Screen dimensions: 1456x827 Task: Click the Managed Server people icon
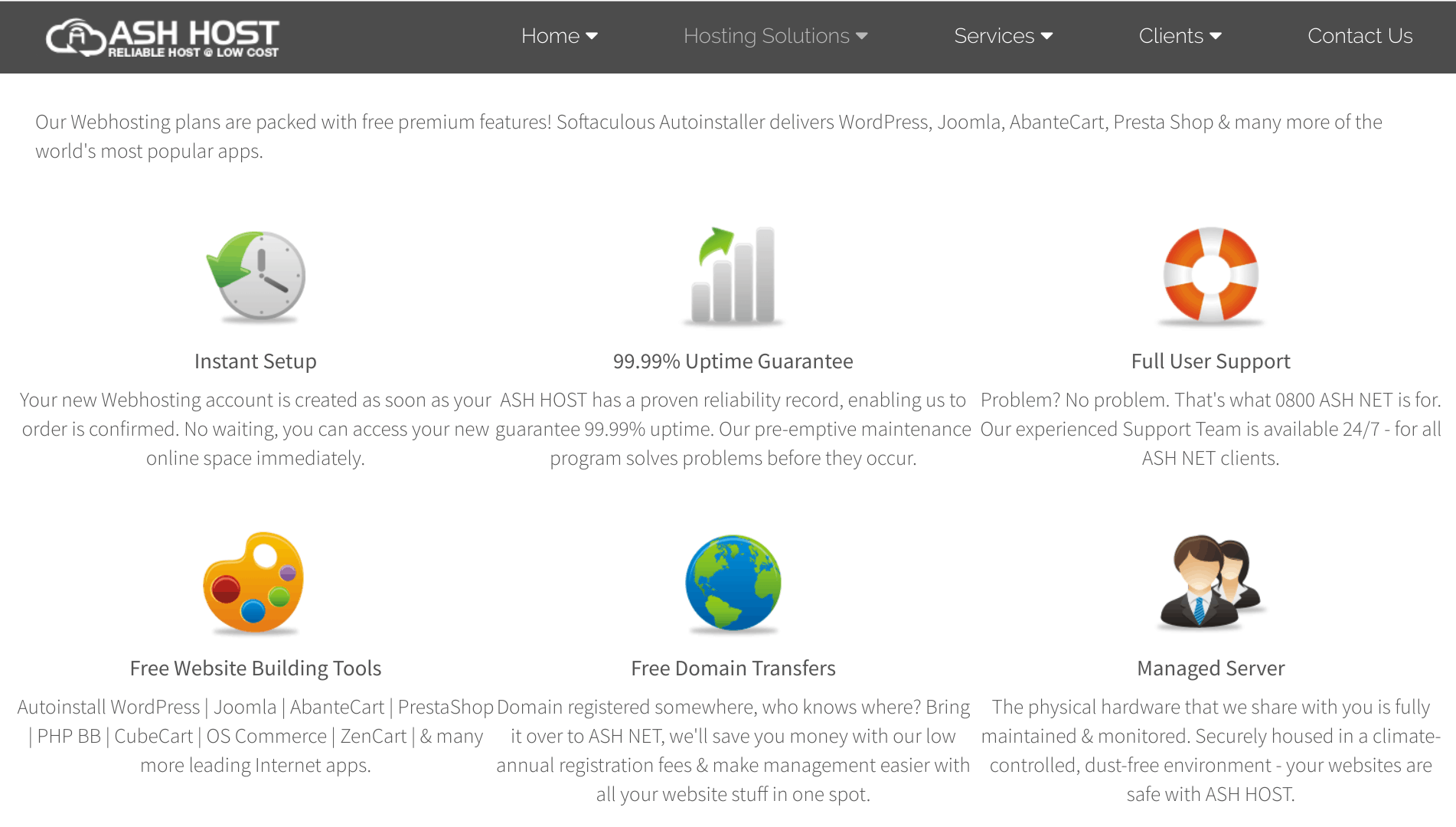coord(1210,583)
